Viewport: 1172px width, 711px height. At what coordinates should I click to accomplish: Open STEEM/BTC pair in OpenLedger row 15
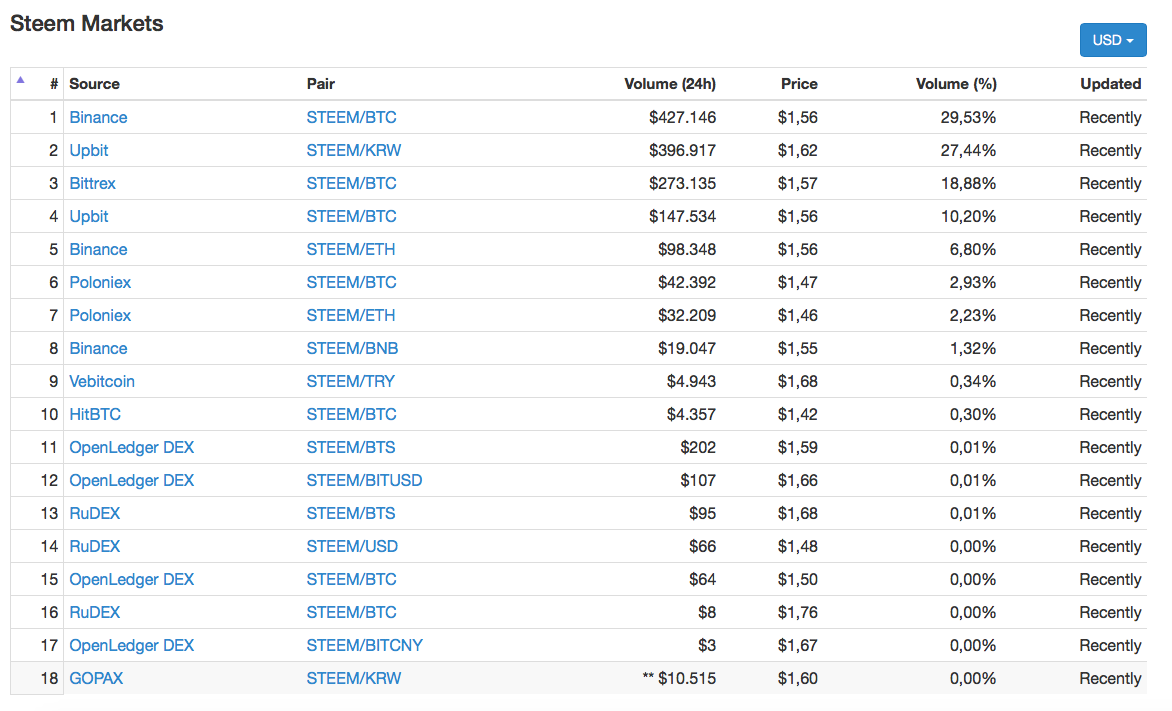click(351, 579)
